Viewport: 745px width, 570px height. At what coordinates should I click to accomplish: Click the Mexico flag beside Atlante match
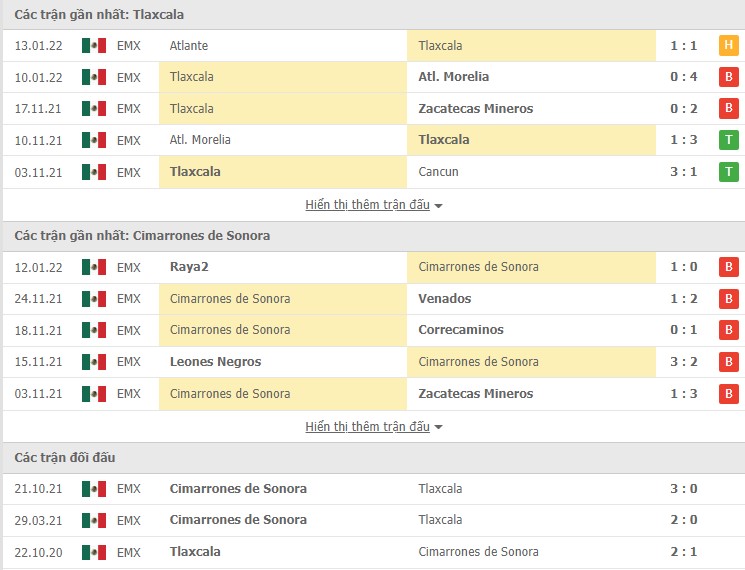94,46
